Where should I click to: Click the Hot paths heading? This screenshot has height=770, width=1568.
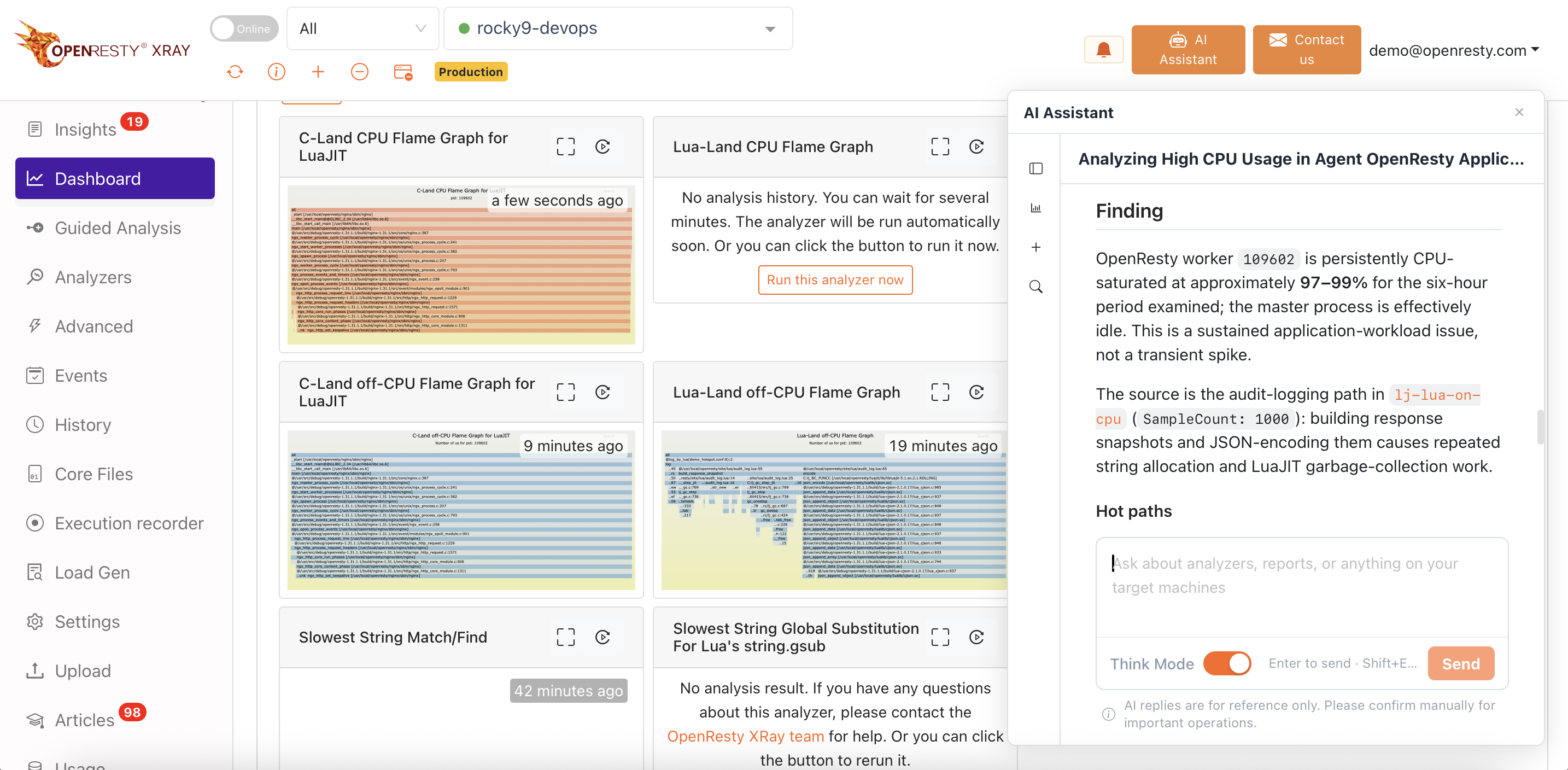[1133, 511]
